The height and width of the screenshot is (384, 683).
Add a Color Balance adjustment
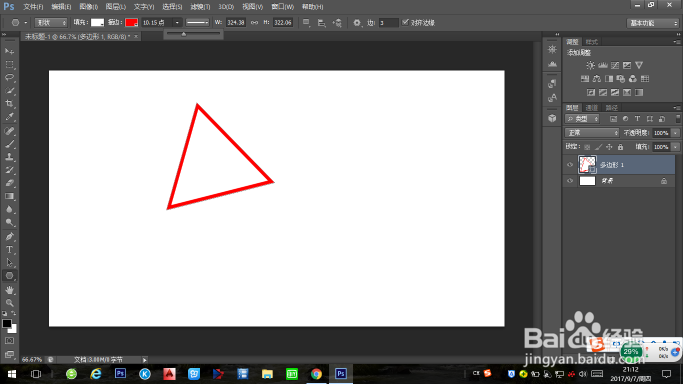tap(597, 79)
